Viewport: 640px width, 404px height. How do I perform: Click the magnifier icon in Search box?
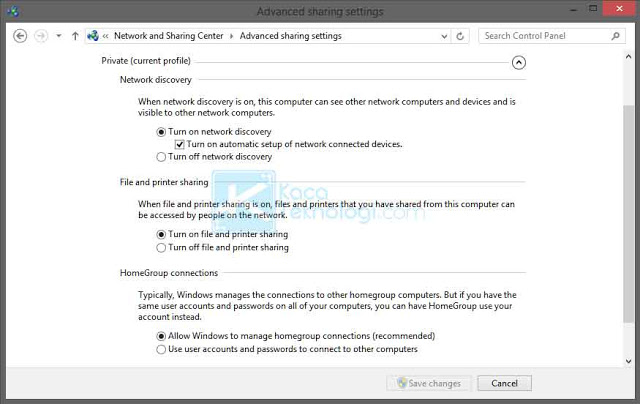[616, 36]
